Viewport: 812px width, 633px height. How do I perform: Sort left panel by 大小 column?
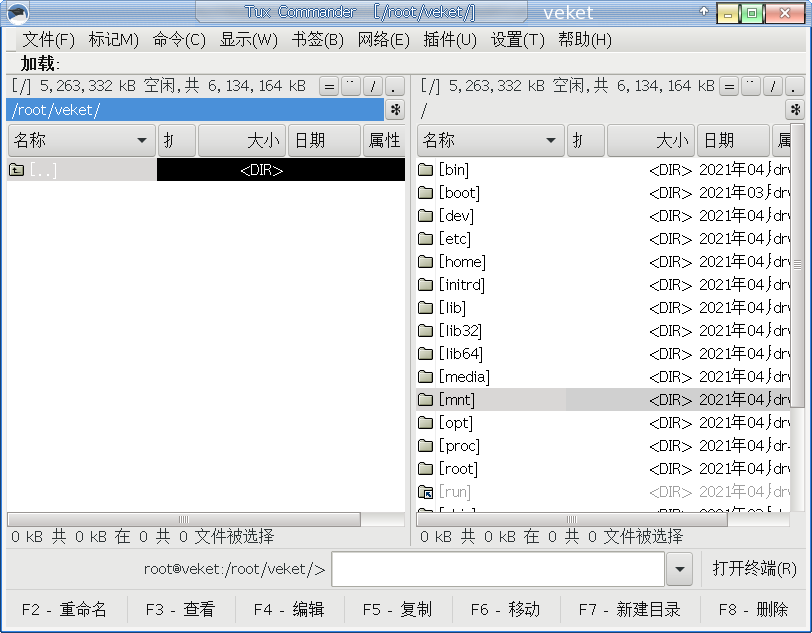coord(242,140)
